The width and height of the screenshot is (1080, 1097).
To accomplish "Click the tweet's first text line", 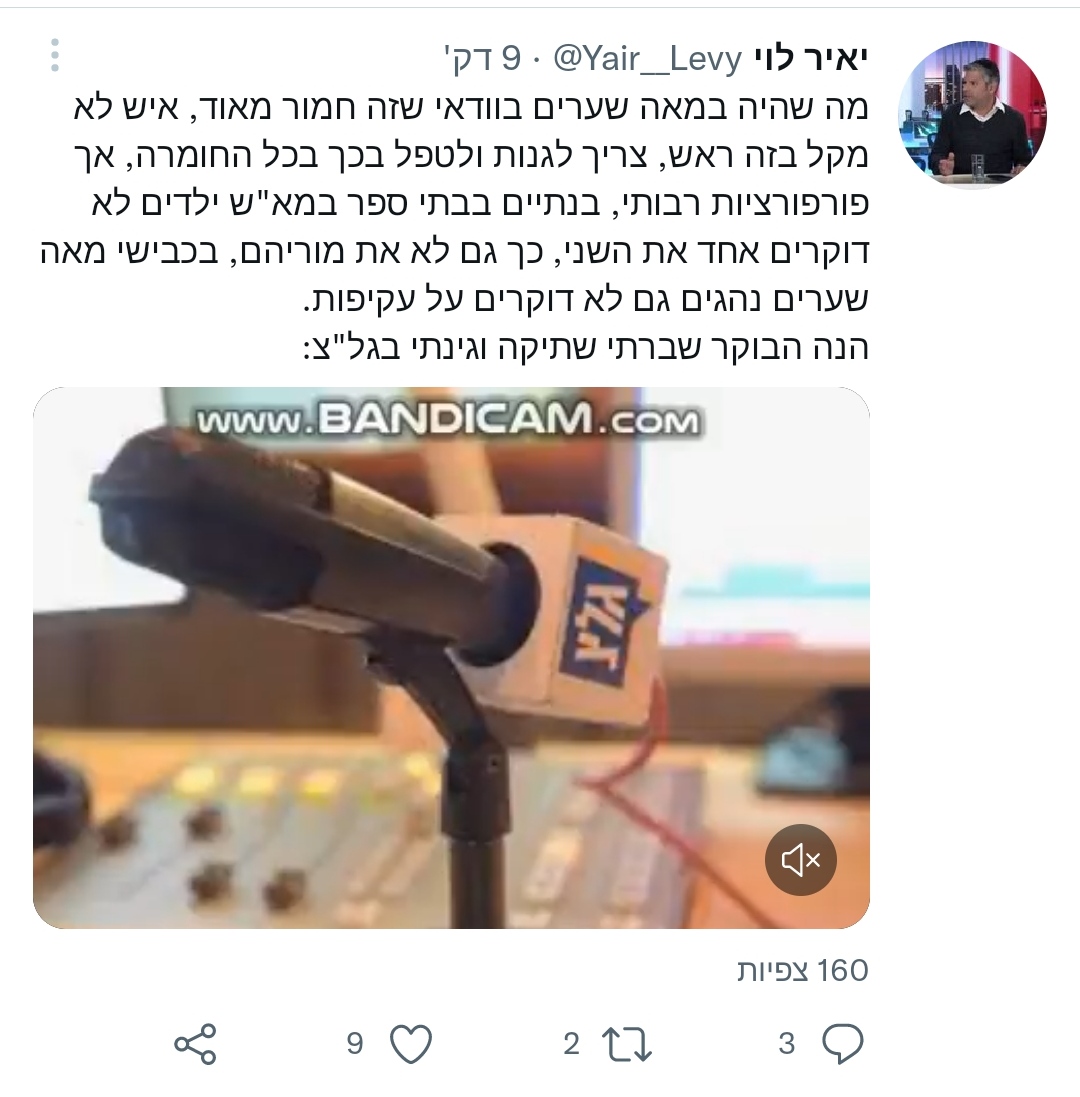I will coord(471,108).
